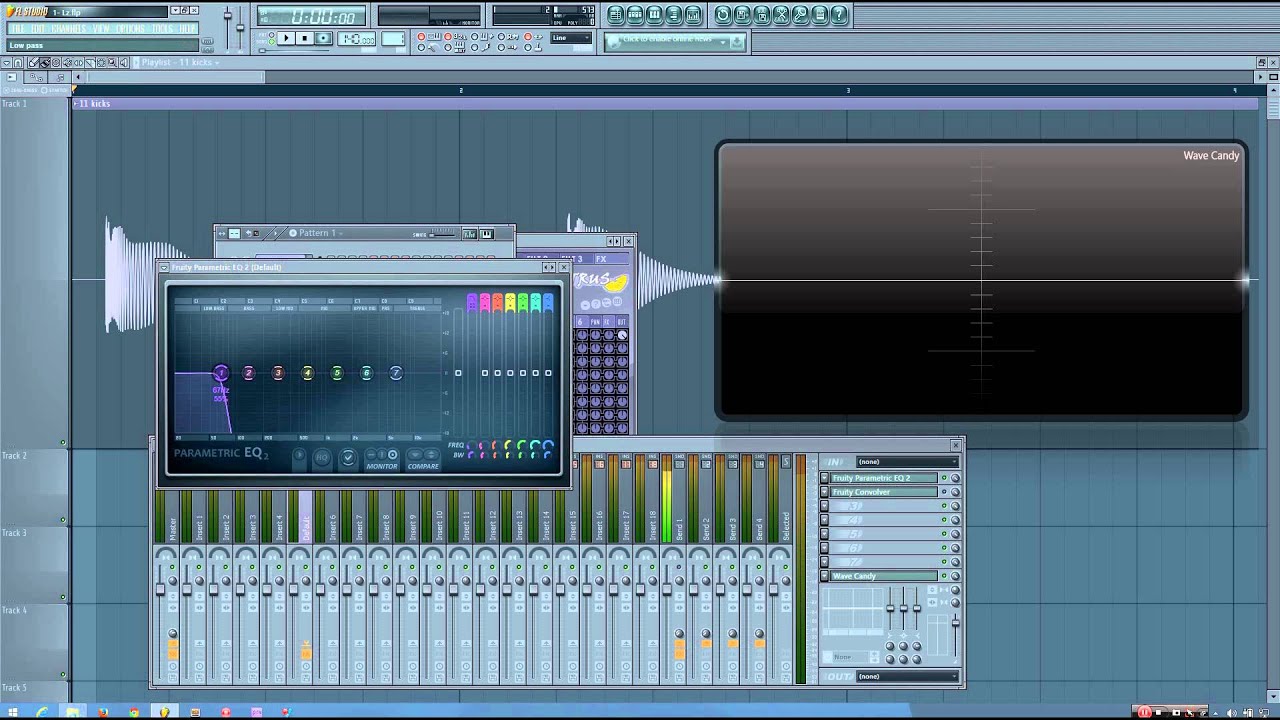
Task: Select the Fruity Convolver effect slot
Action: [x=884, y=492]
